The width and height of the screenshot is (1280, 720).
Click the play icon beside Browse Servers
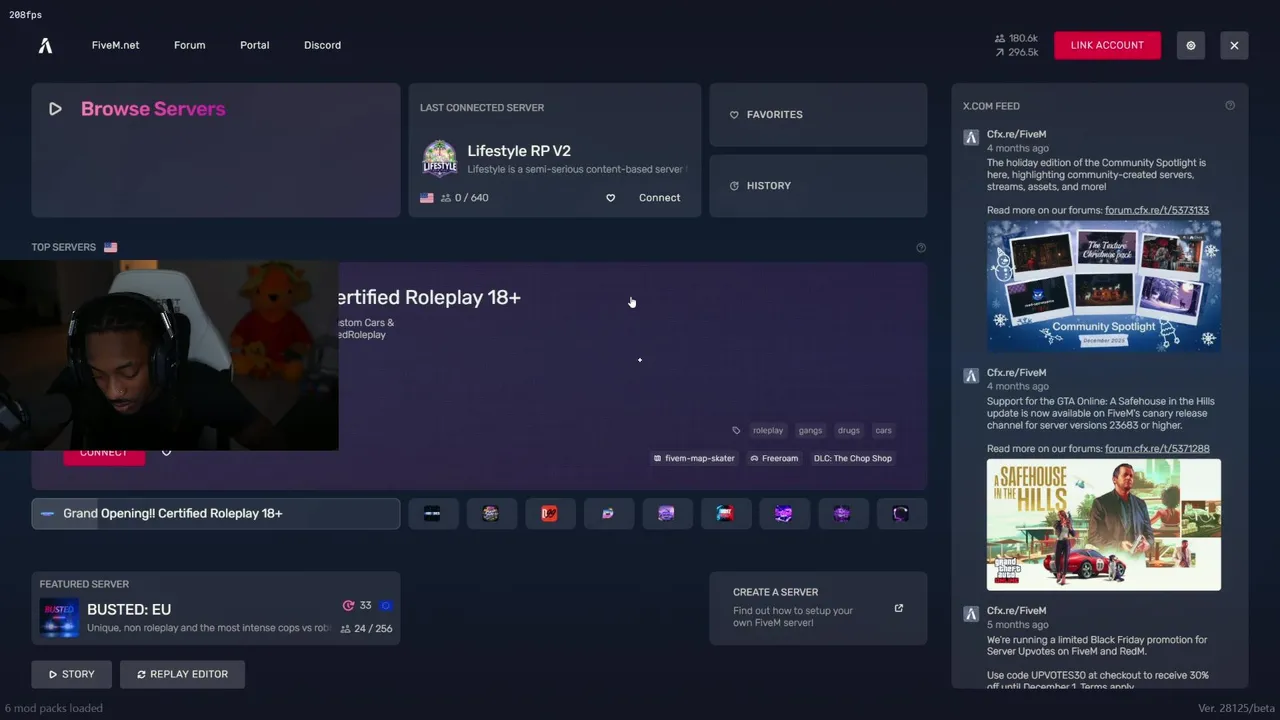tap(55, 109)
